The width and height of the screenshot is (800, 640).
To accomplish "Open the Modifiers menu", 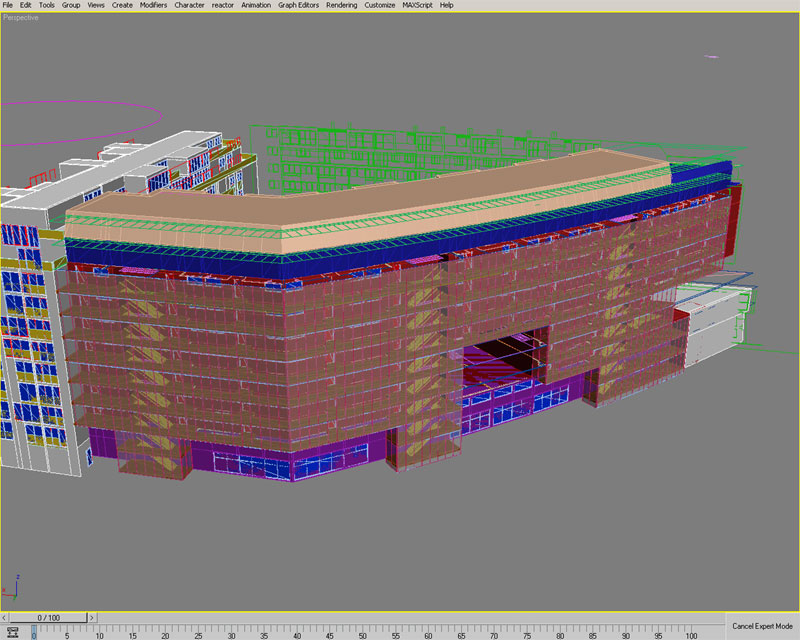I will [153, 5].
